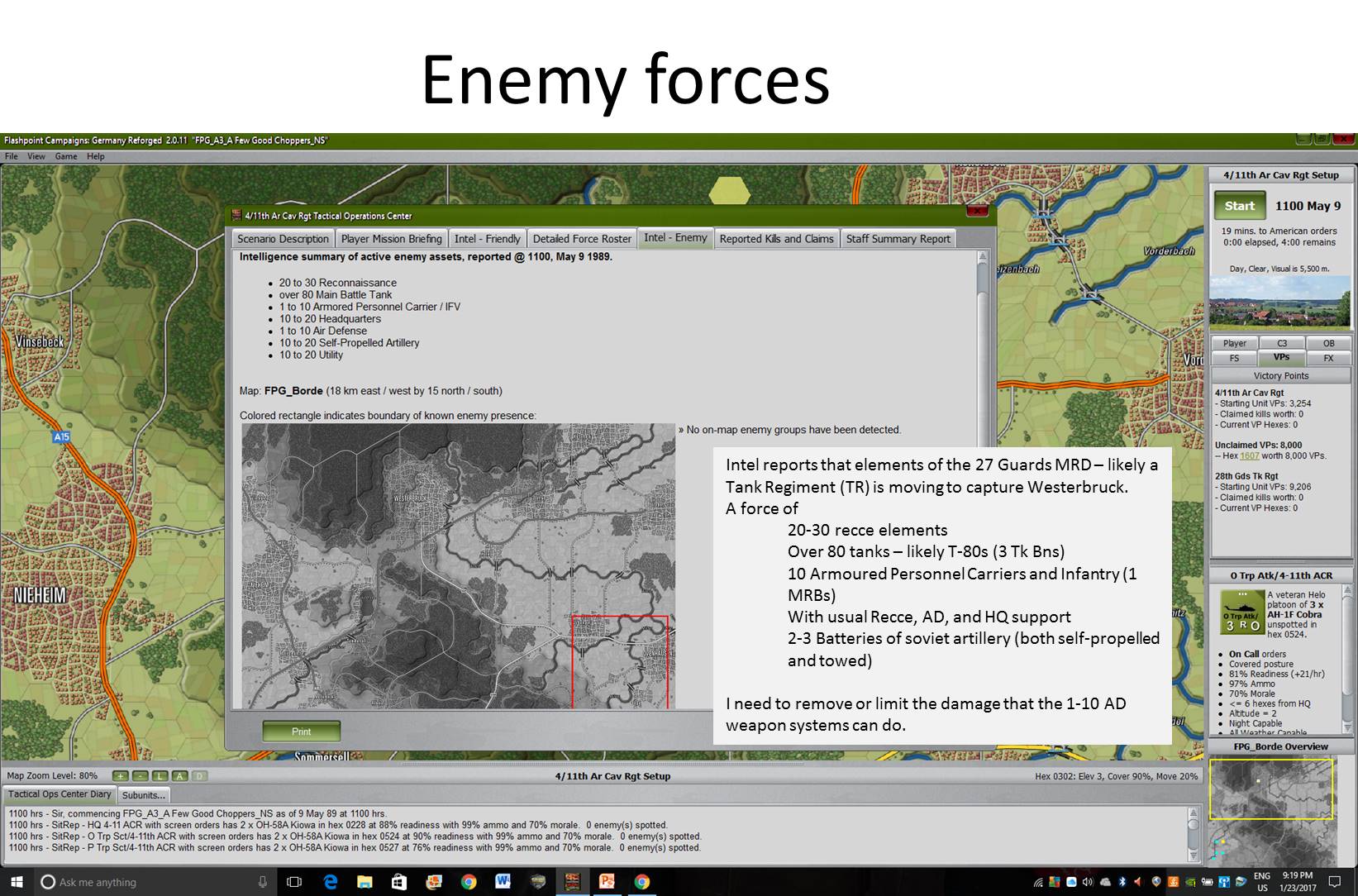Viewport: 1358px width, 896px height.
Task: Click the Victory Points panel header
Action: (x=1281, y=376)
